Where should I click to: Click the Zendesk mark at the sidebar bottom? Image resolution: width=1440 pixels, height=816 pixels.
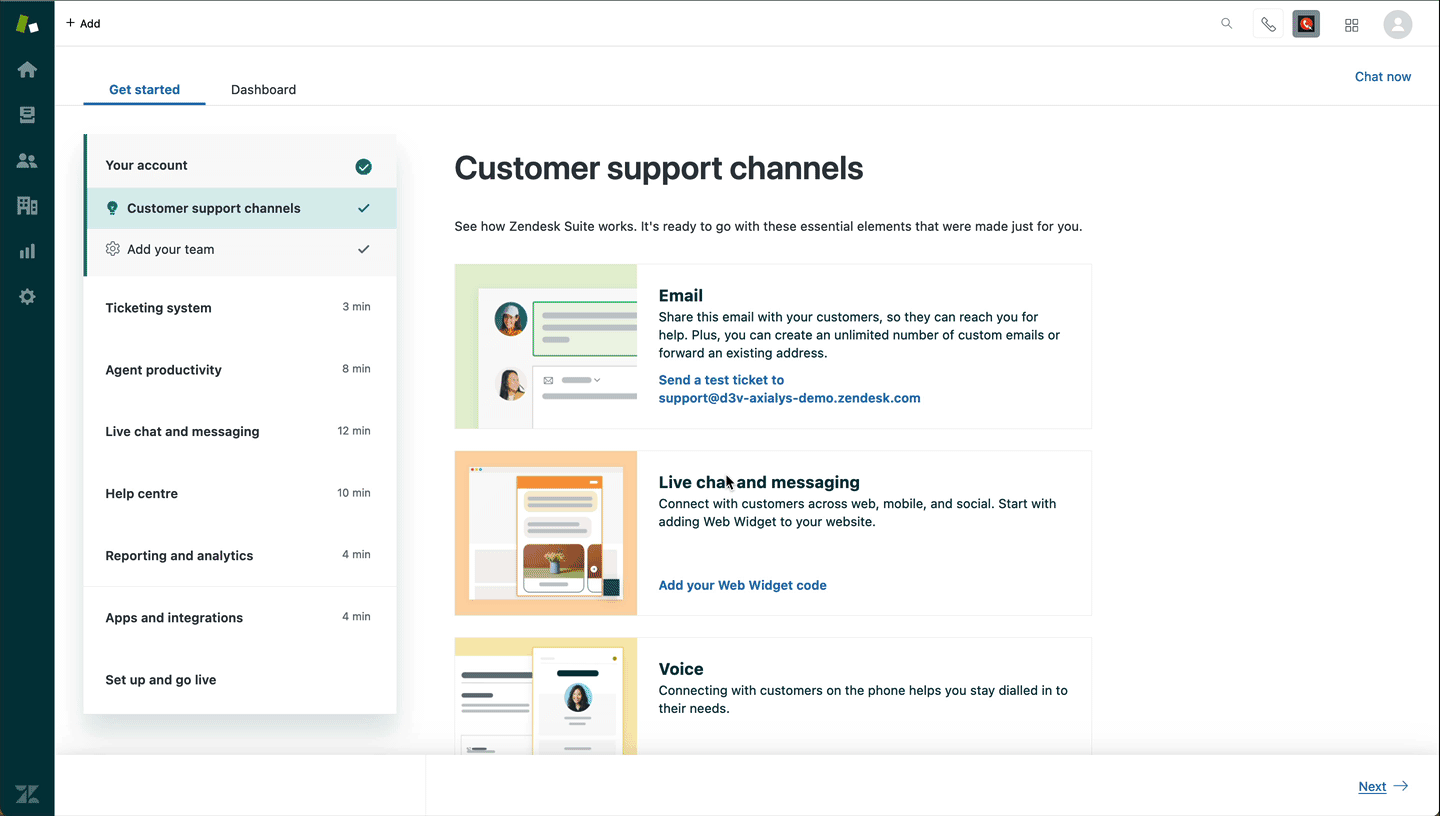pos(27,795)
